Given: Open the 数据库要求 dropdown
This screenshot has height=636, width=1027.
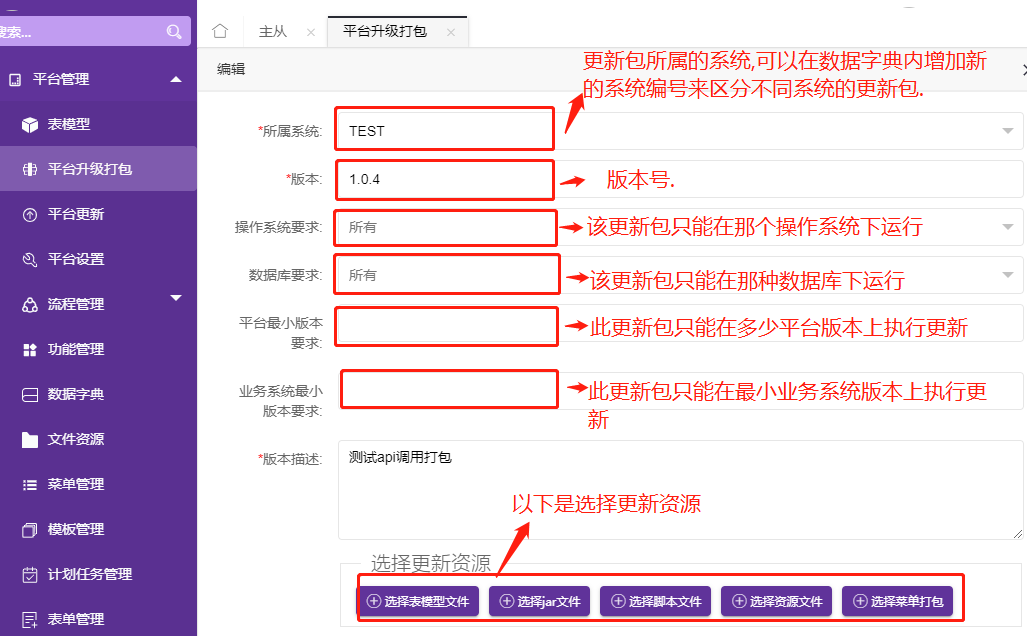Looking at the screenshot, I should 1007,275.
